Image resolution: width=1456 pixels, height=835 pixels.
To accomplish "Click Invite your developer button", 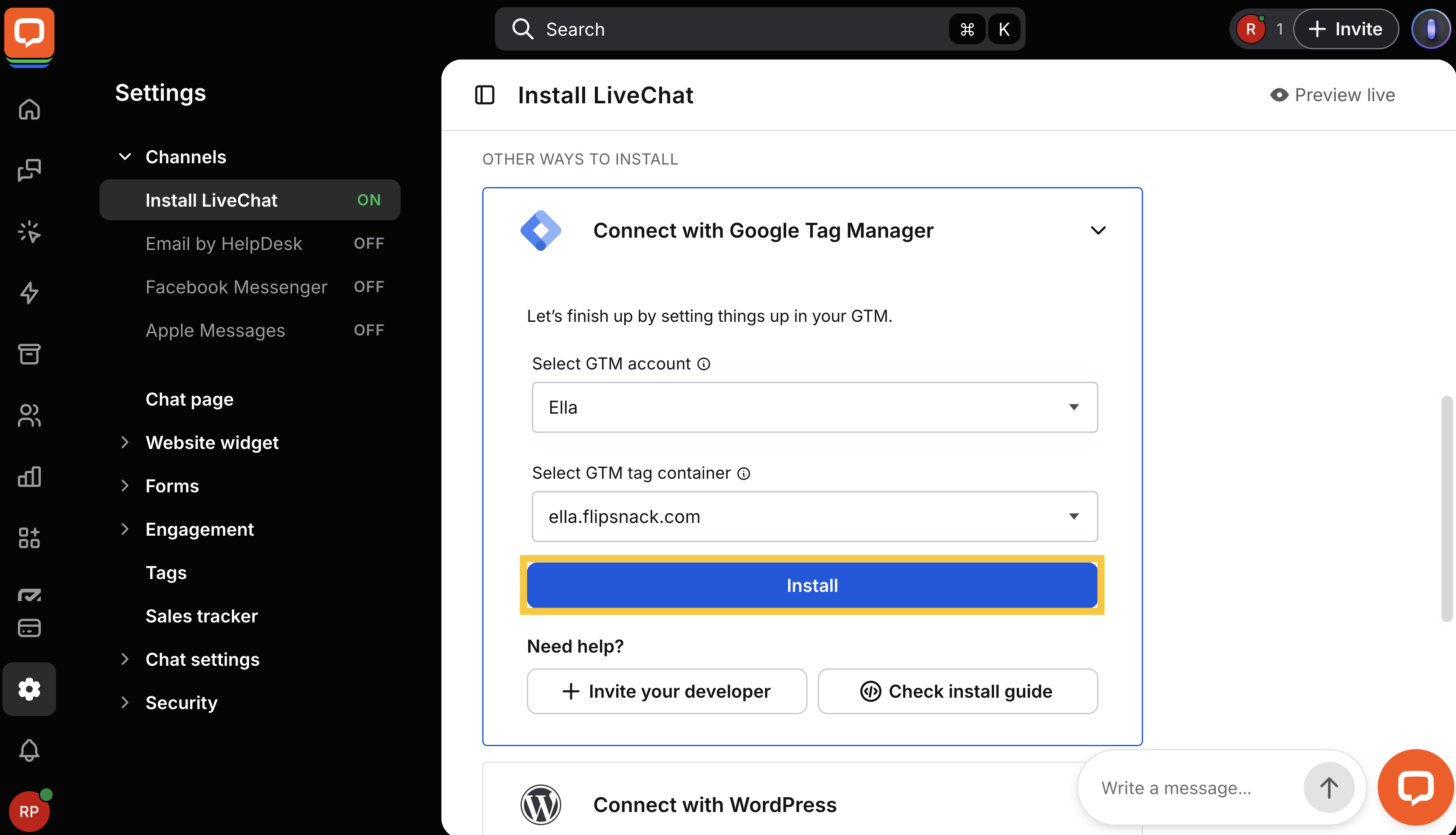I will click(x=667, y=691).
